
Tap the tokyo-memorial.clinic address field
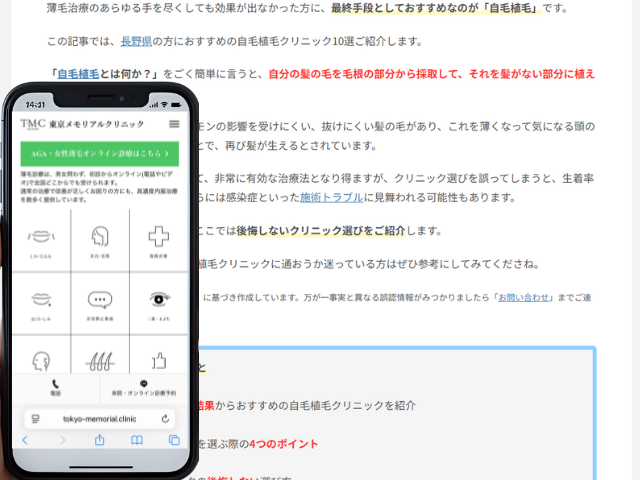(98, 418)
